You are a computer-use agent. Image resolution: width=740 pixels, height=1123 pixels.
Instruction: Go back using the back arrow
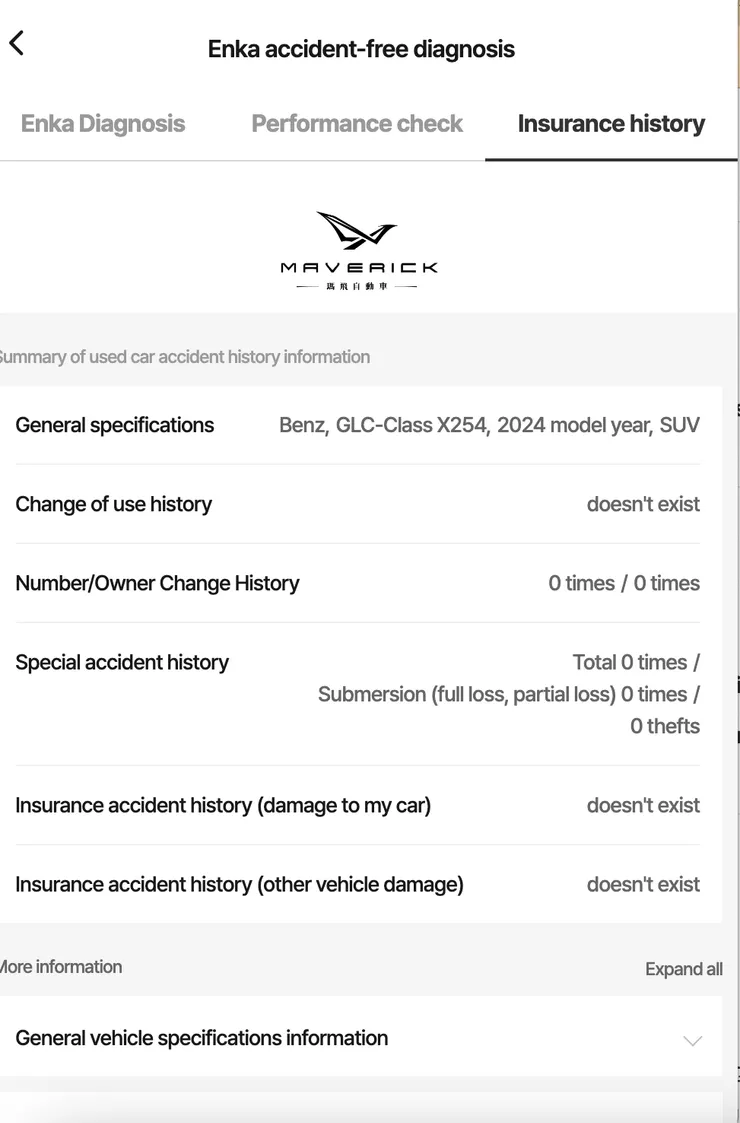(17, 43)
